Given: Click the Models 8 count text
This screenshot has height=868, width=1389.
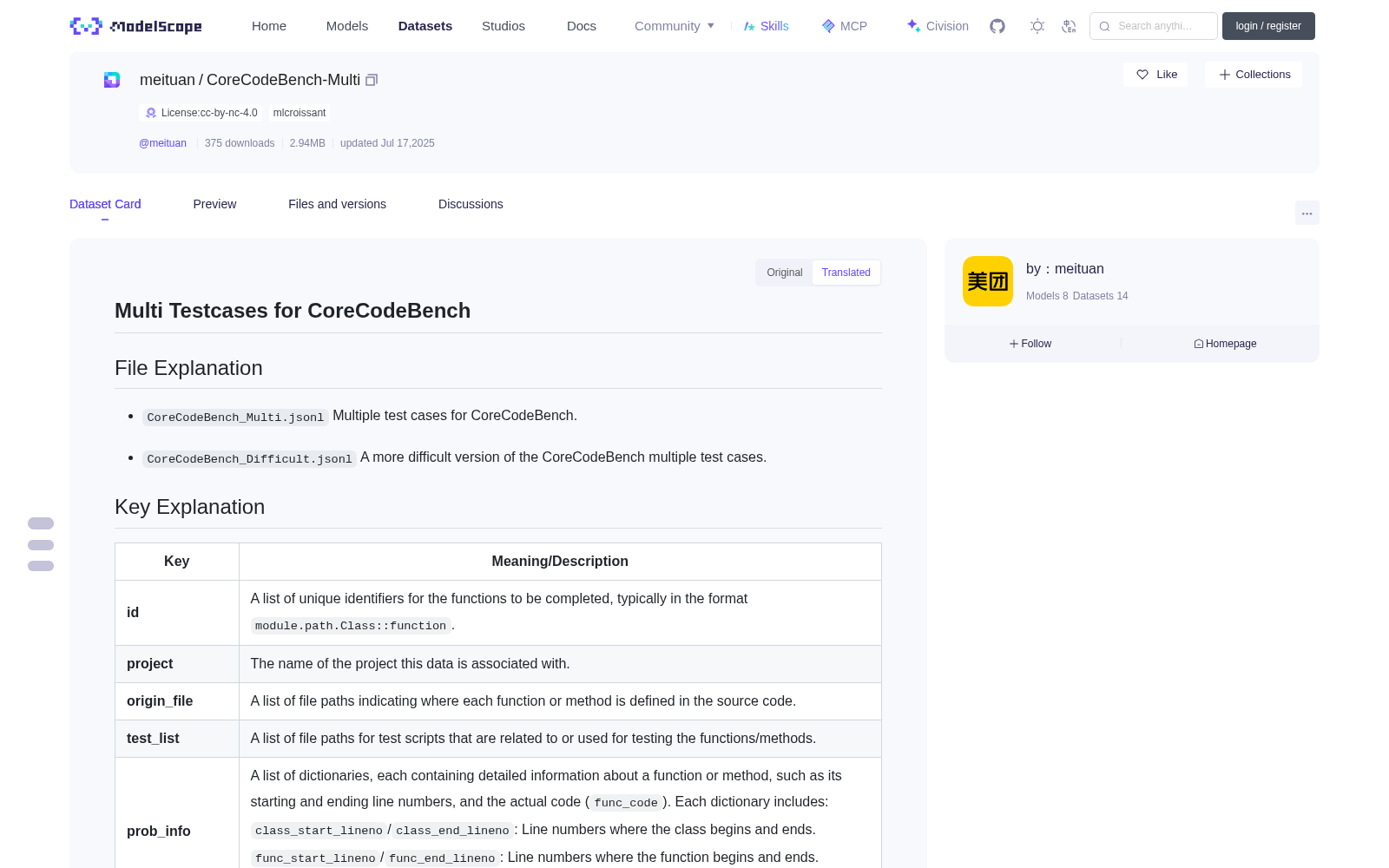Looking at the screenshot, I should click(x=1047, y=296).
